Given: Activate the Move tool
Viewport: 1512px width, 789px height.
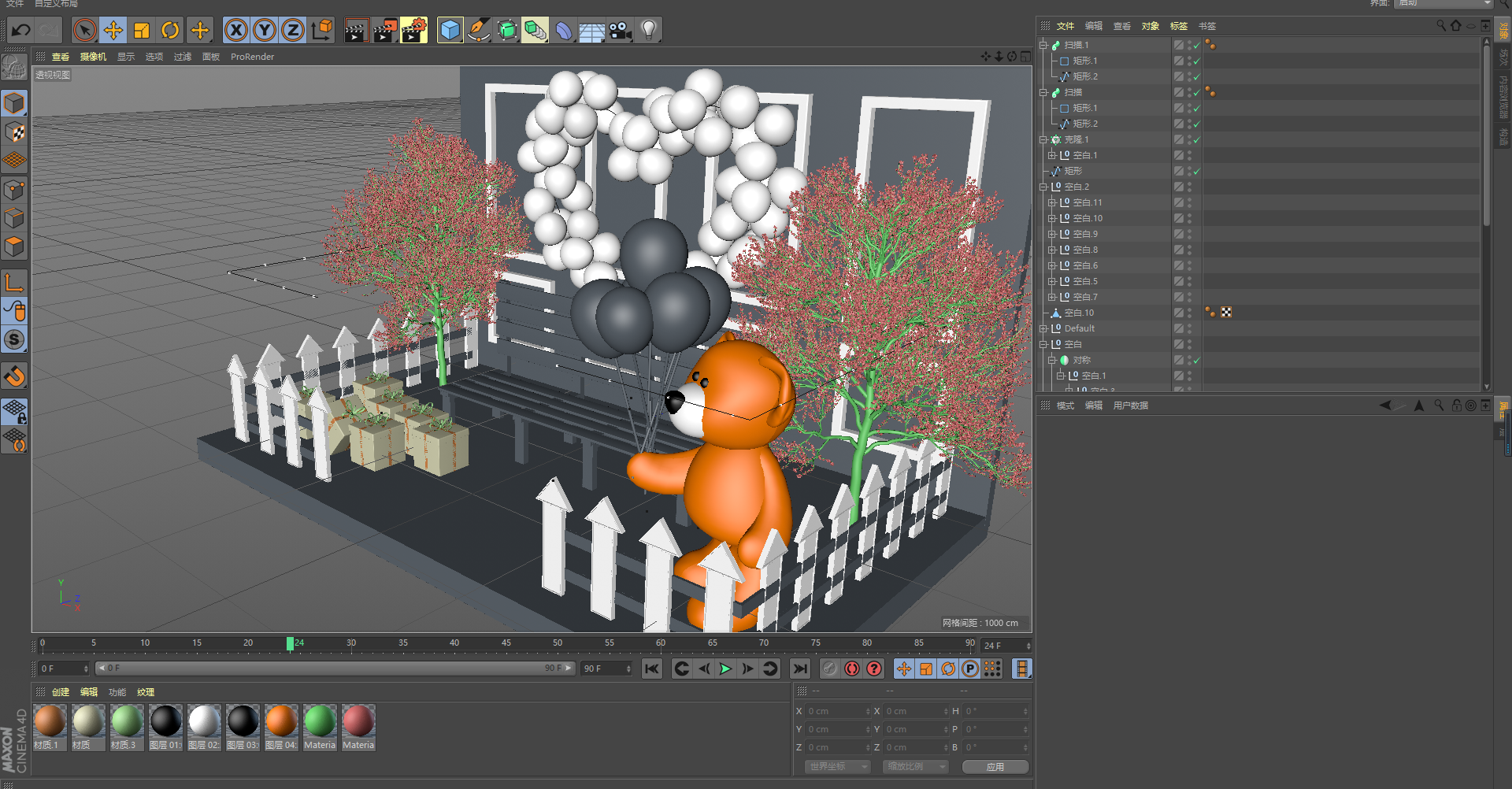Looking at the screenshot, I should (113, 31).
